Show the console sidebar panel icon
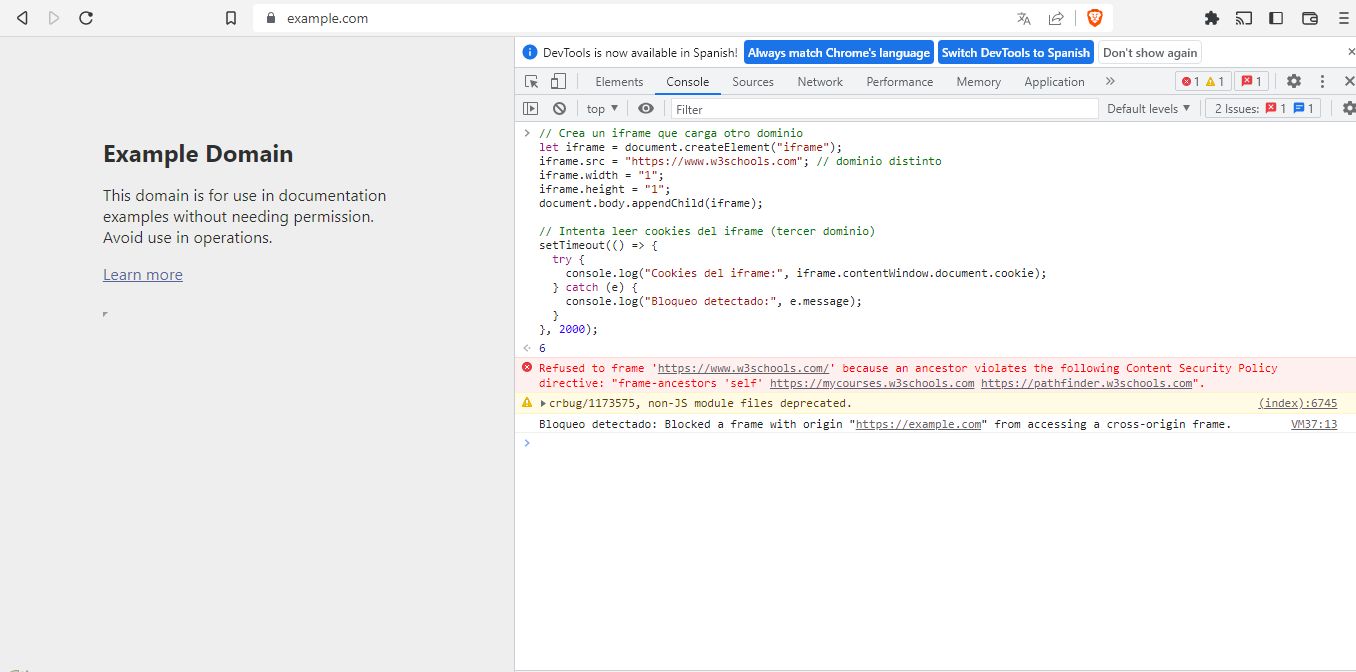1356x672 pixels. tap(531, 108)
